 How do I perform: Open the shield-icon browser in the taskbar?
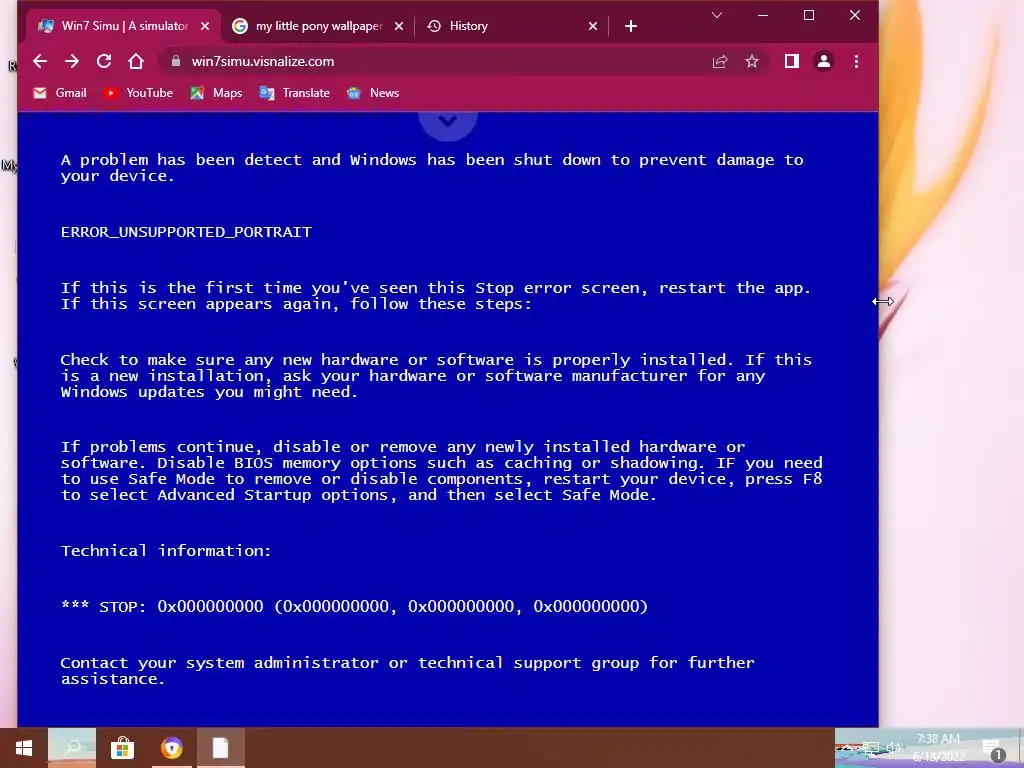(x=171, y=748)
